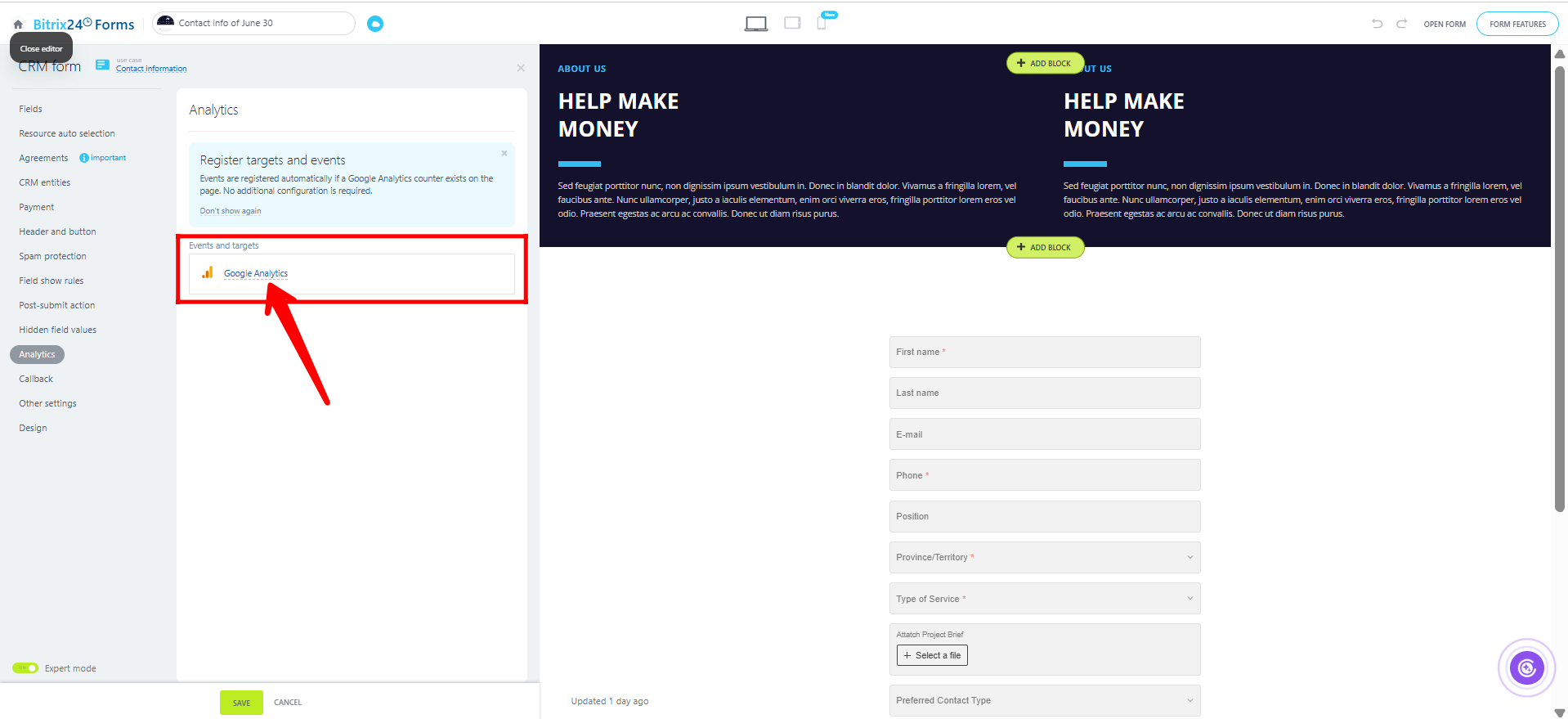Click the Google Analytics bar chart icon
The image size is (1568, 719).
[208, 272]
